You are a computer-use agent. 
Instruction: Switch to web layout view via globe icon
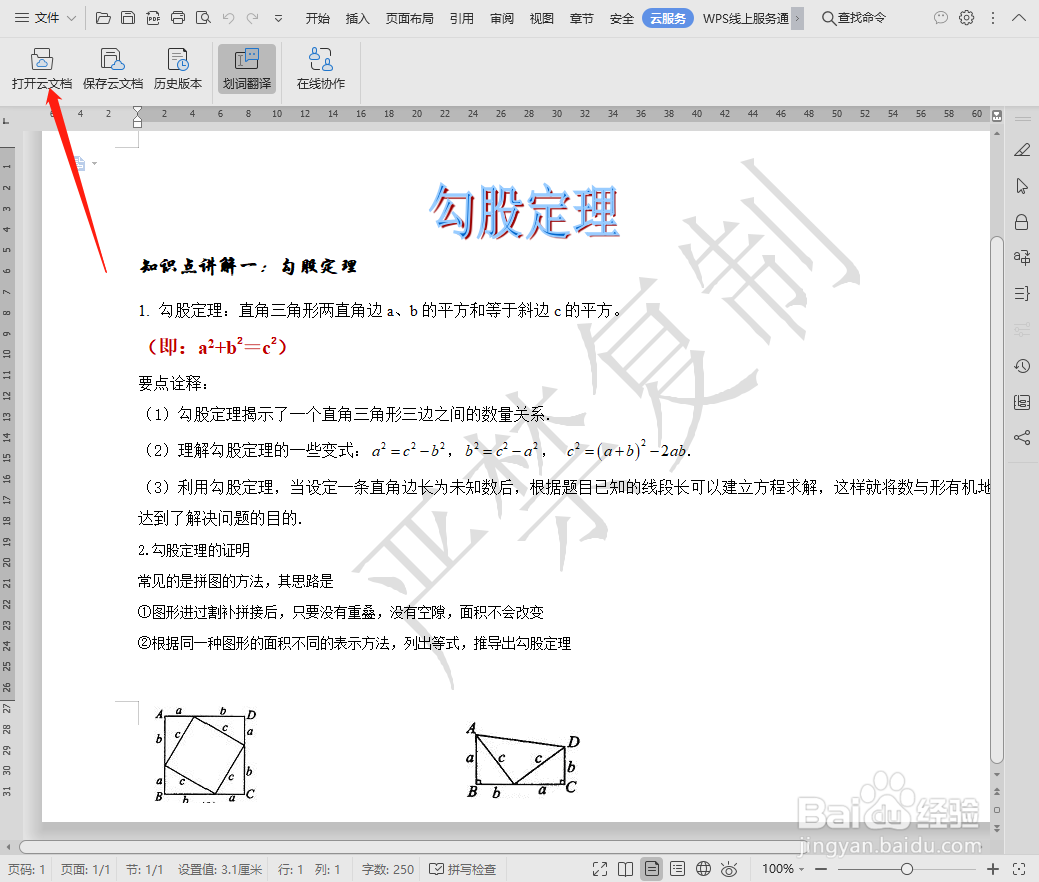(x=705, y=868)
